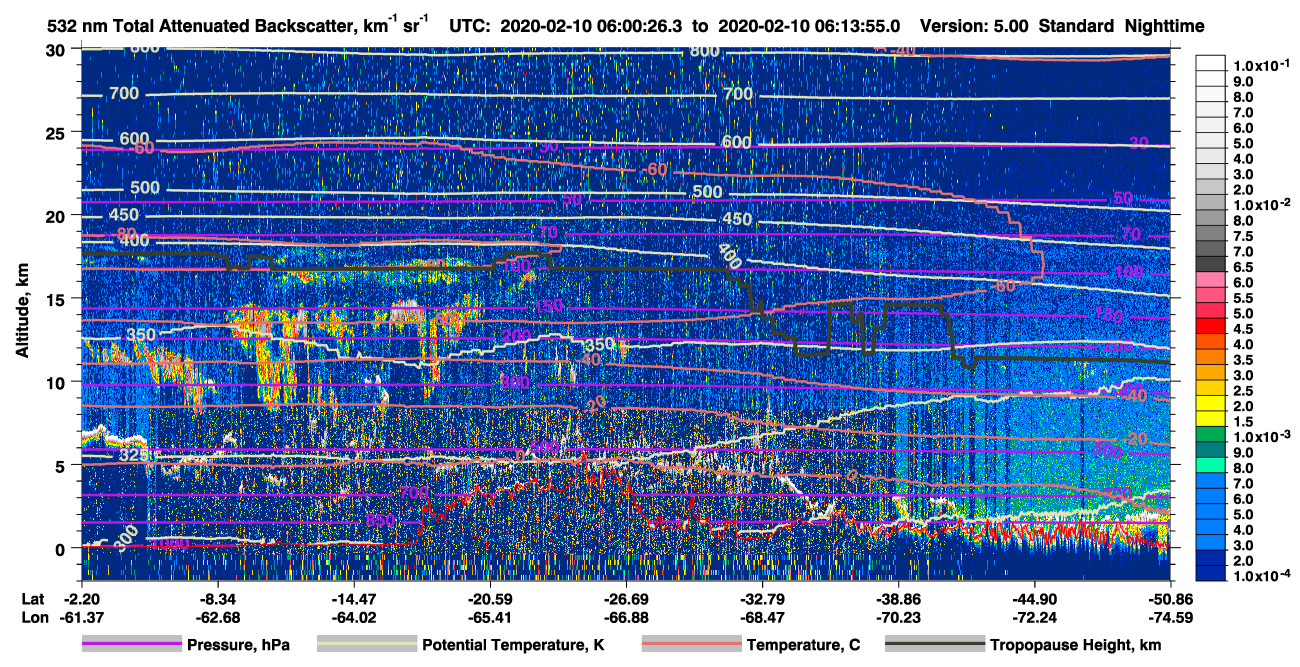The image size is (1300, 667).
Task: Click the Lon row label
Action: [x=33, y=618]
